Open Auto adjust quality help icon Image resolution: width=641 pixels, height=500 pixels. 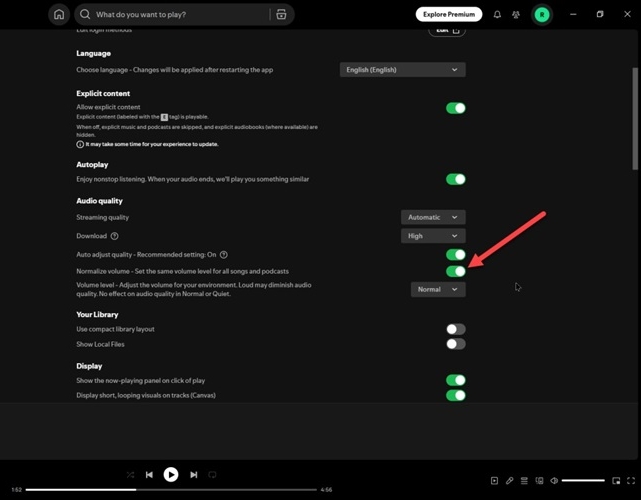(224, 255)
